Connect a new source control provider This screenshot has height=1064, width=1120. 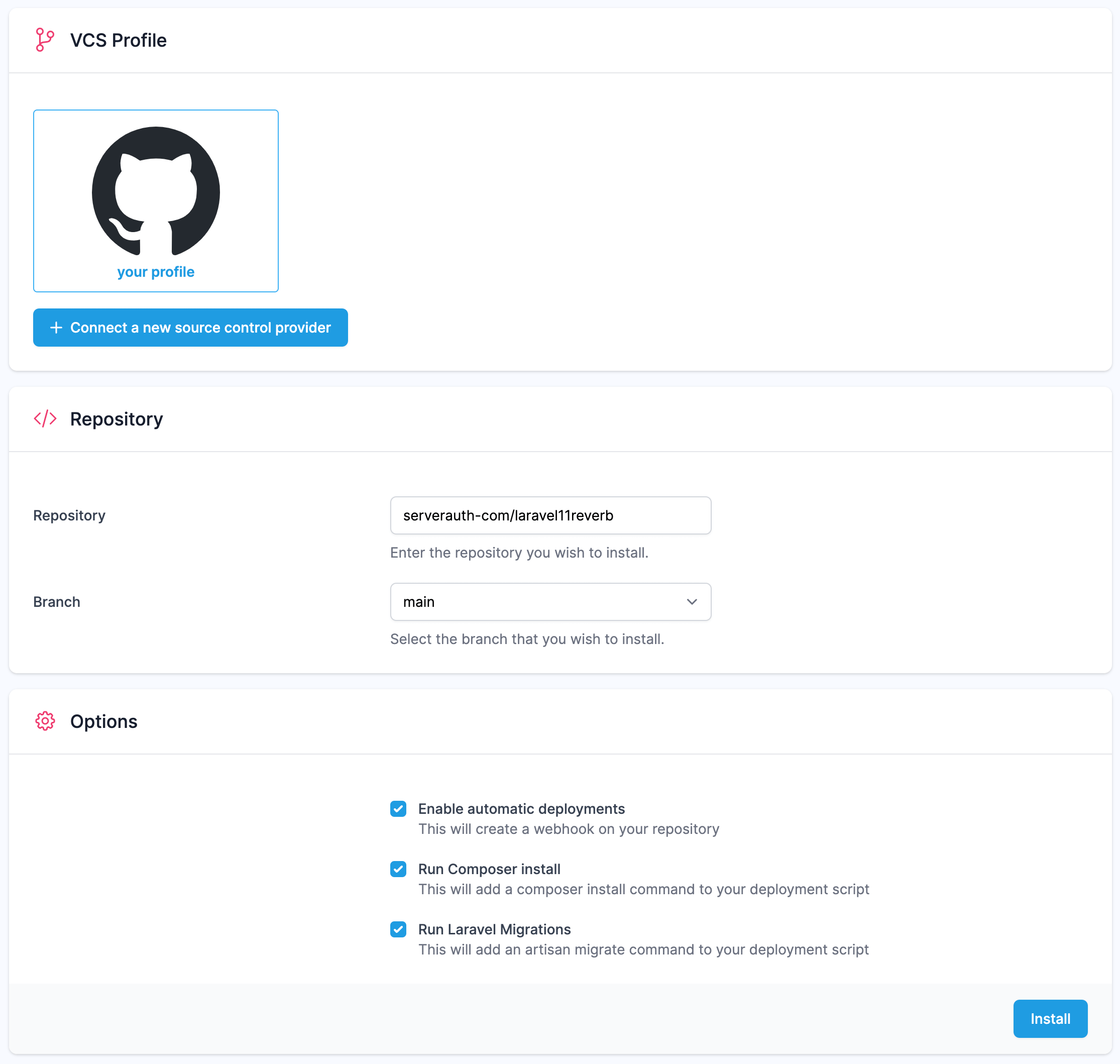tap(190, 328)
